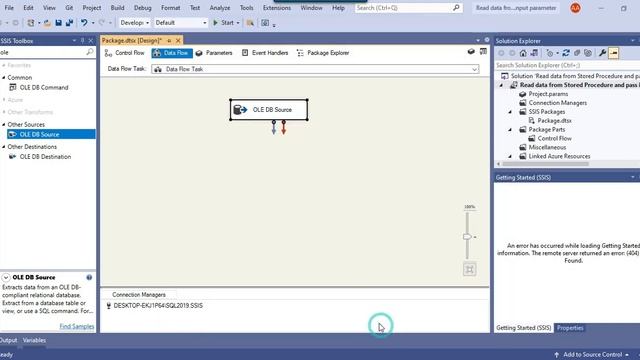Pin the SSIS Toolbox panel
Viewport: 640px width, 360px height.
(x=82, y=41)
